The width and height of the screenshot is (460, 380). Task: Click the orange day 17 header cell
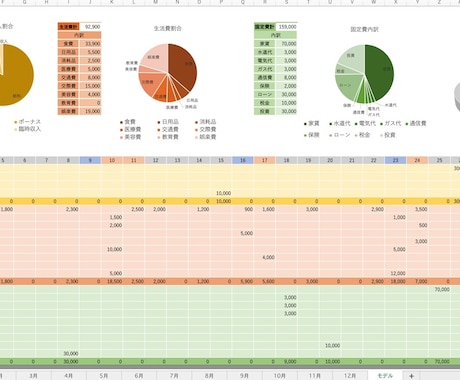(x=265, y=160)
